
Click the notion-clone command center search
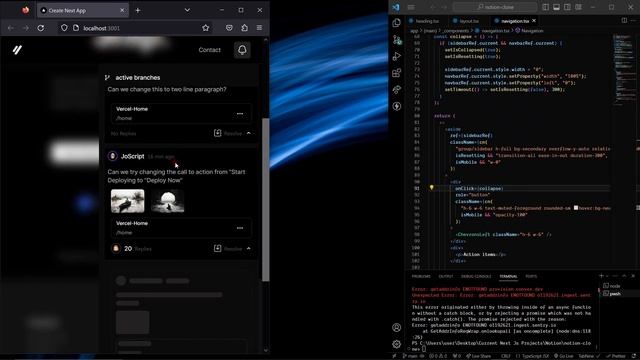495,7
